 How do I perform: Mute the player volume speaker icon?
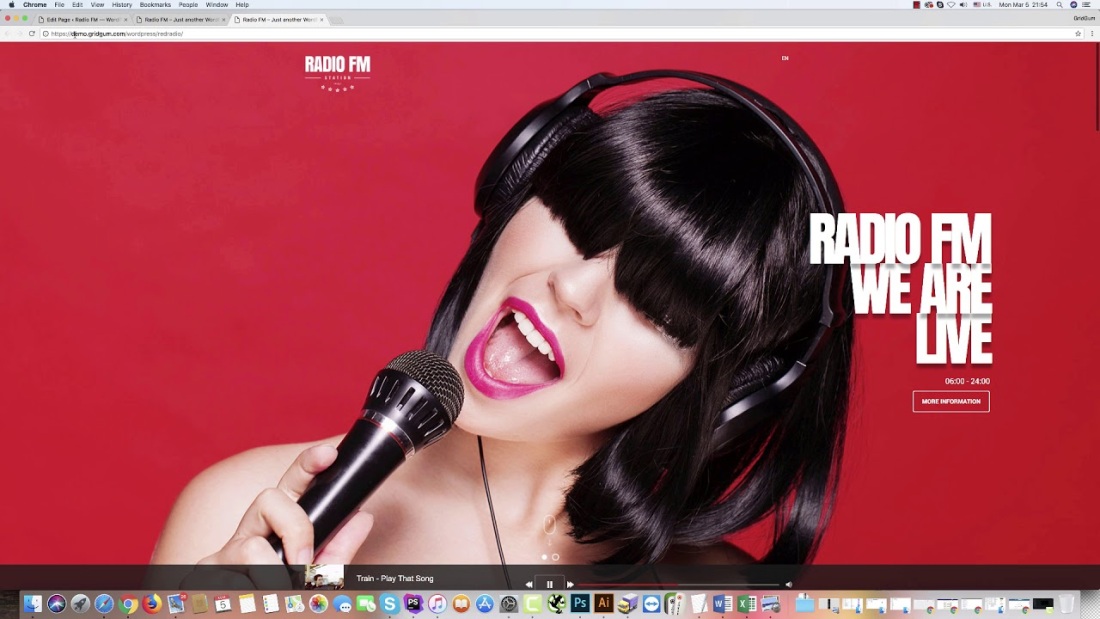788,584
